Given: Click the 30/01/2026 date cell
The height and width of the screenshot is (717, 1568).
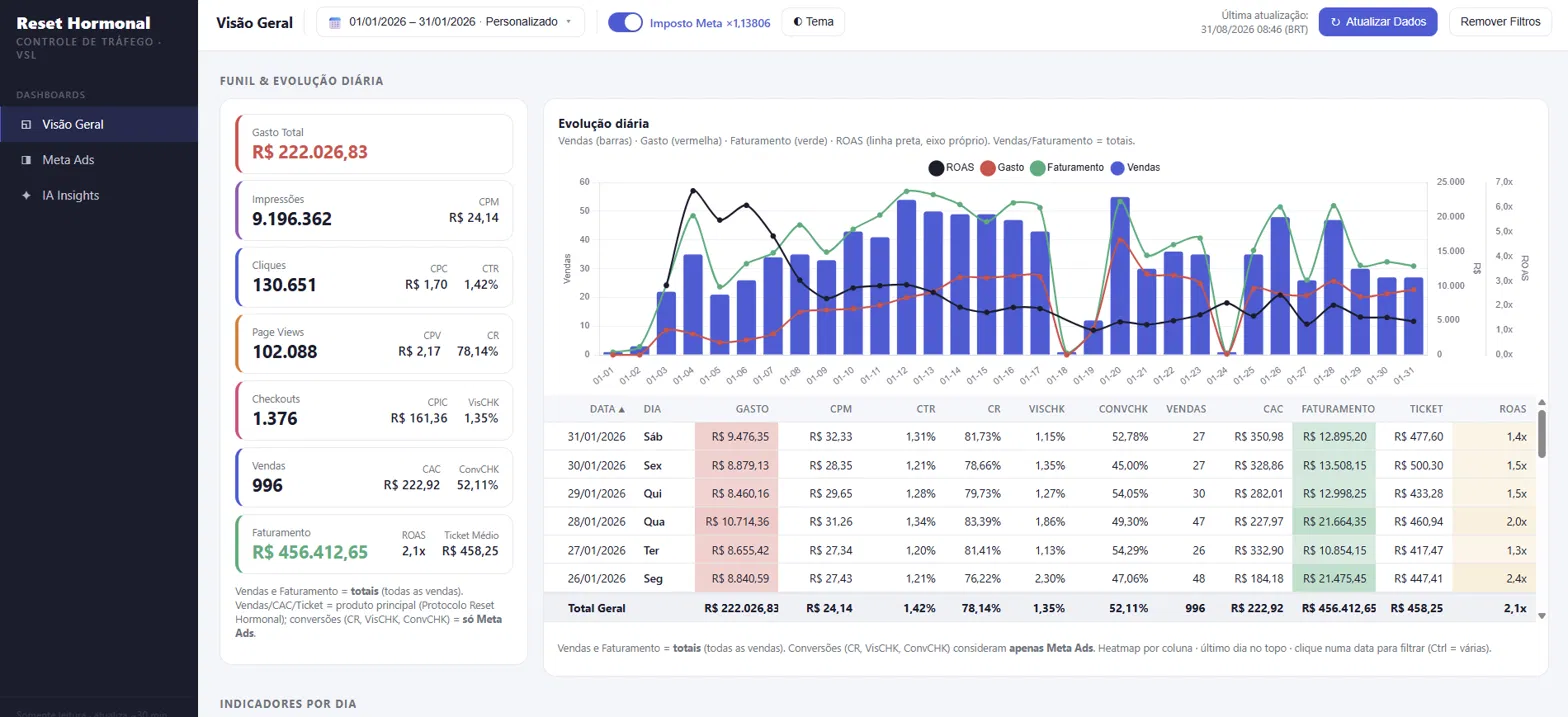Looking at the screenshot, I should pyautogui.click(x=596, y=465).
